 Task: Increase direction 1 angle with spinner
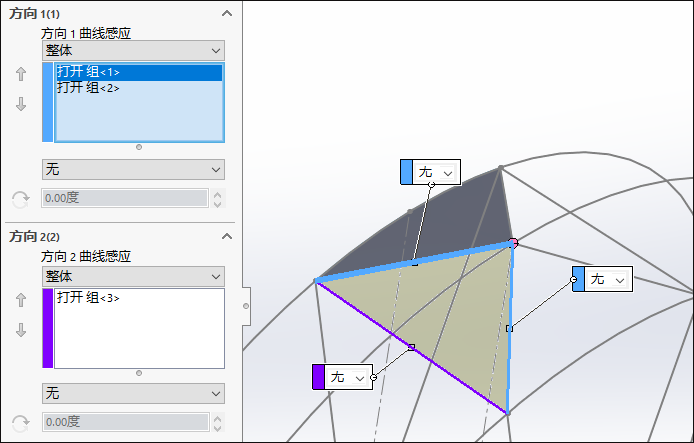217,194
